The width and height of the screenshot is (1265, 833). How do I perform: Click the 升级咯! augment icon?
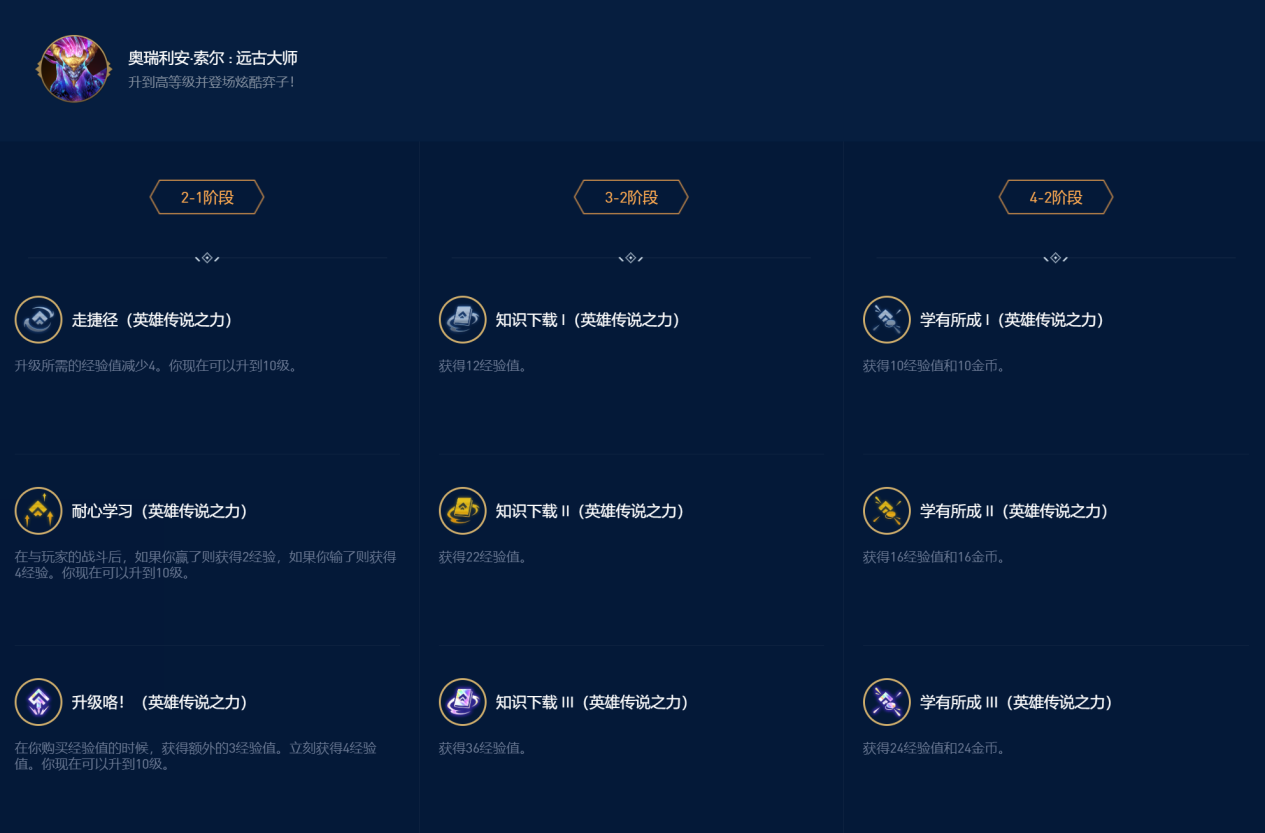point(39,702)
